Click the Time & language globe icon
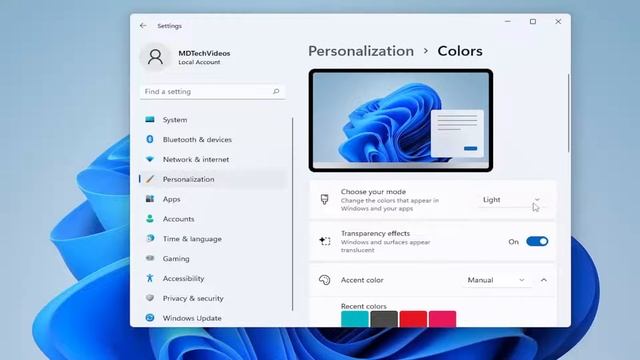The image size is (640, 360). (150, 238)
